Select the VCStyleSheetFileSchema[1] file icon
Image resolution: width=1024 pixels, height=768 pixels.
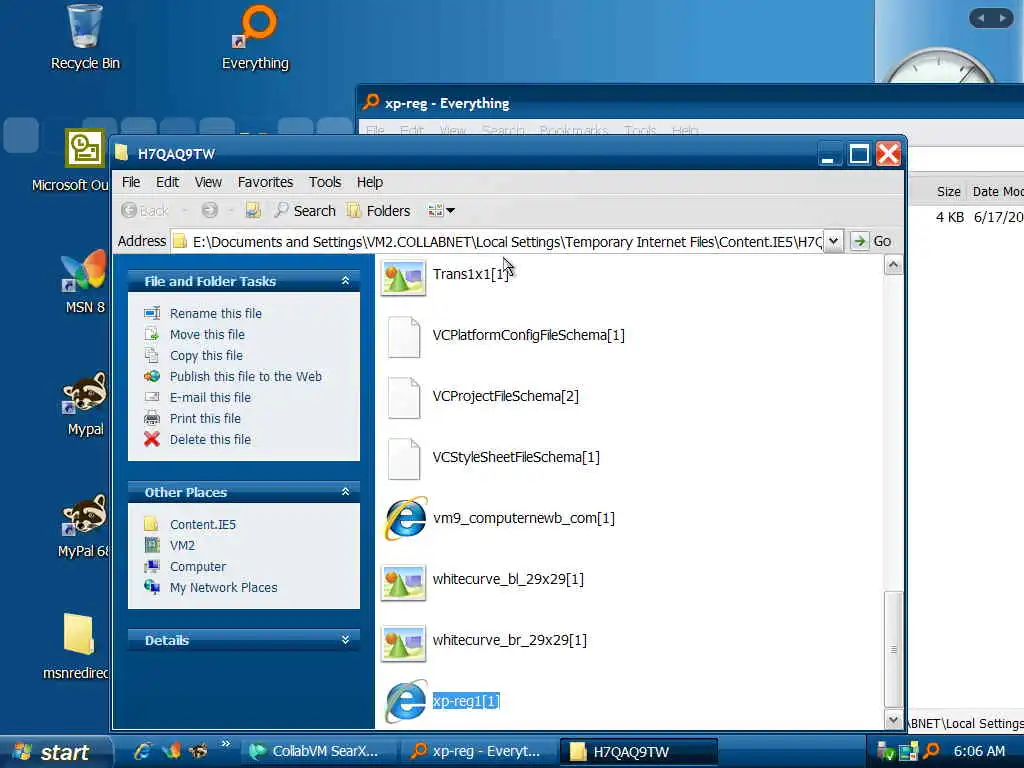click(x=404, y=459)
